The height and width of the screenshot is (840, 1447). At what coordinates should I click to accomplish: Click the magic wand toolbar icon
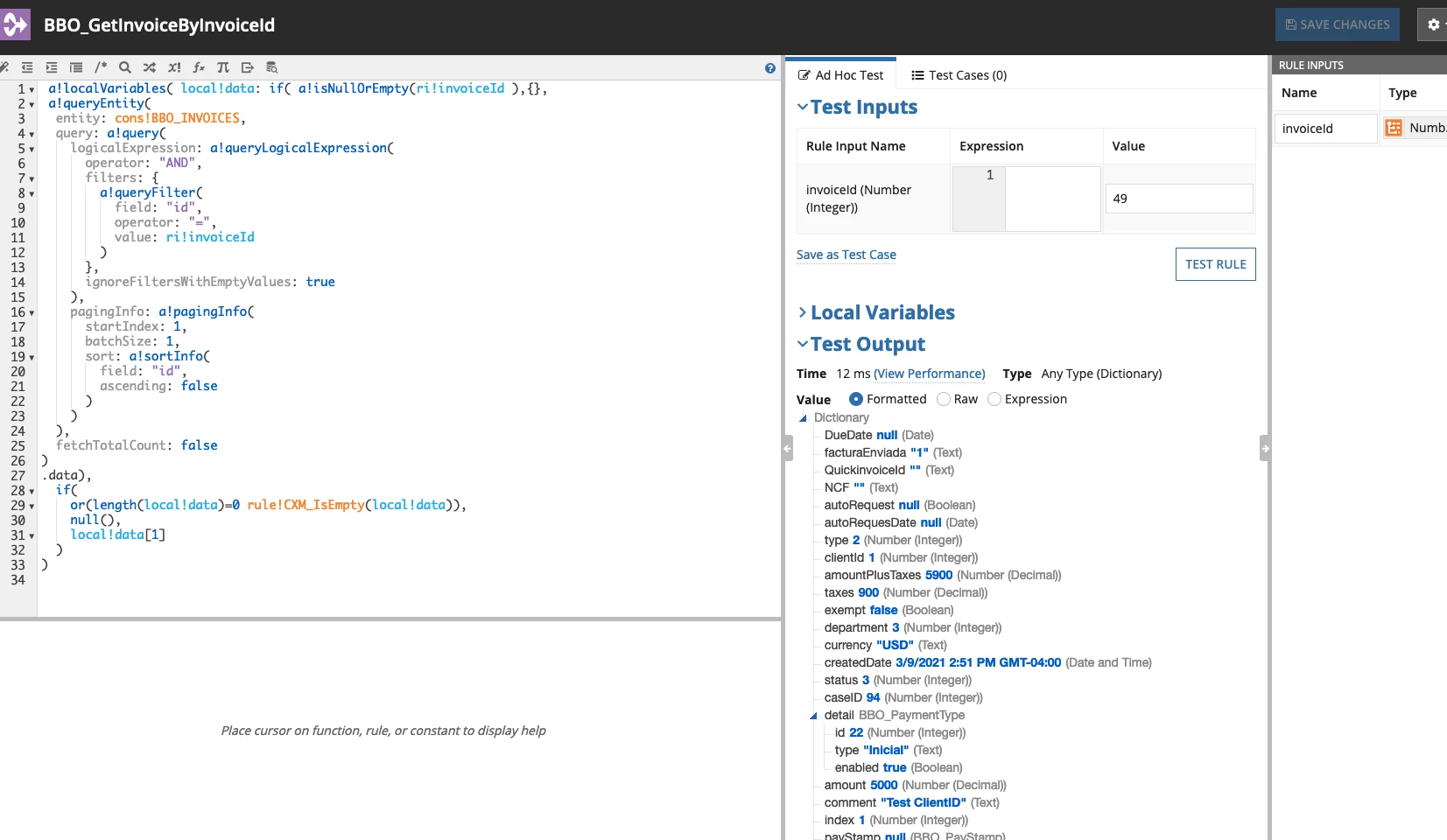[x=4, y=67]
